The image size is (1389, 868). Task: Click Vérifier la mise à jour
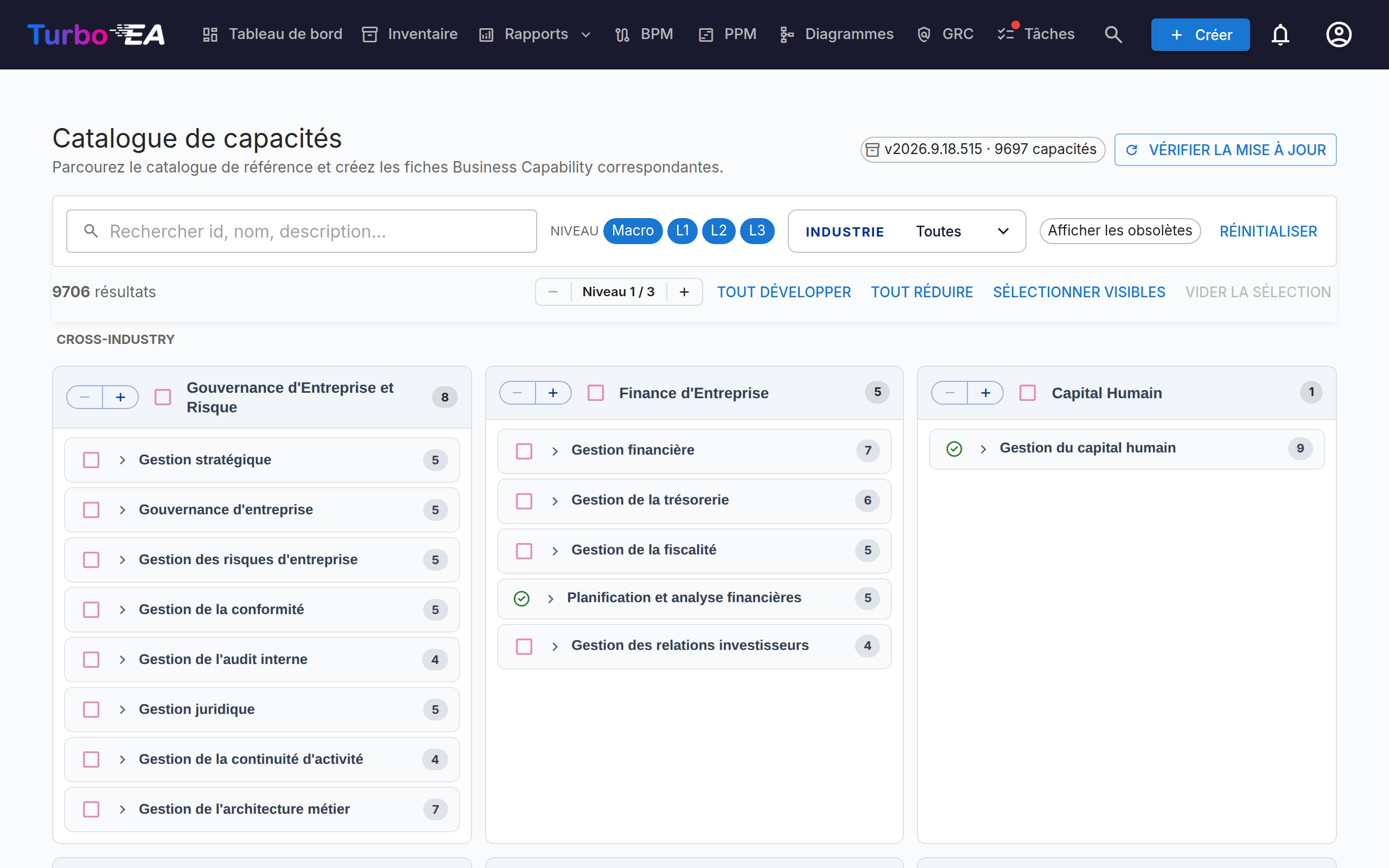coord(1225,150)
